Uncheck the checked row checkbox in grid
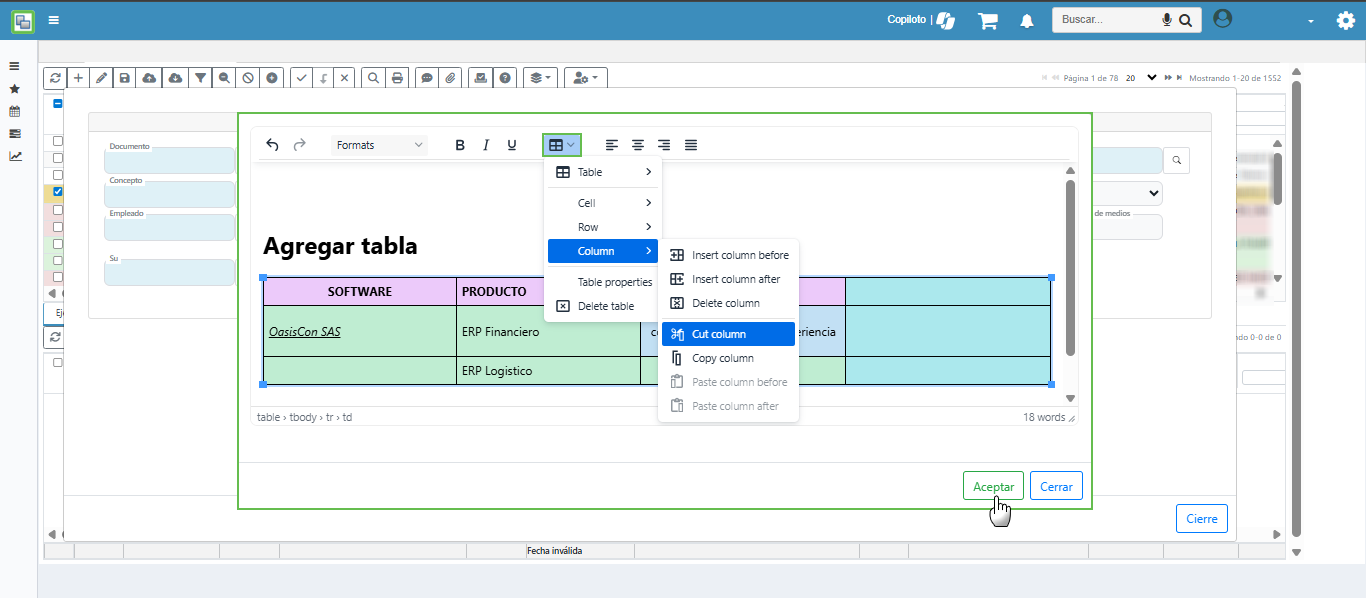1366x598 pixels. coord(58,192)
